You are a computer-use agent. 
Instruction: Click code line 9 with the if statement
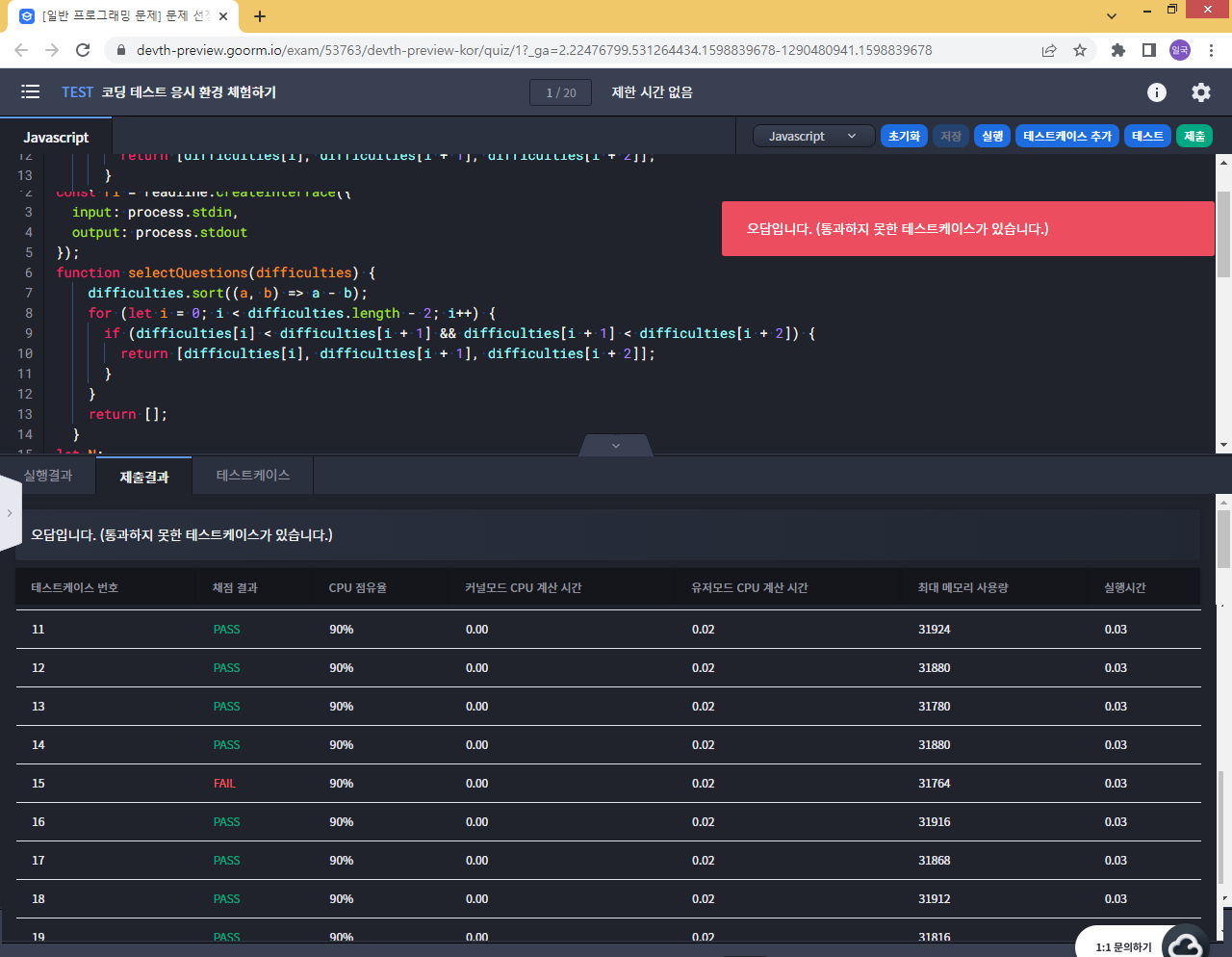tap(460, 333)
